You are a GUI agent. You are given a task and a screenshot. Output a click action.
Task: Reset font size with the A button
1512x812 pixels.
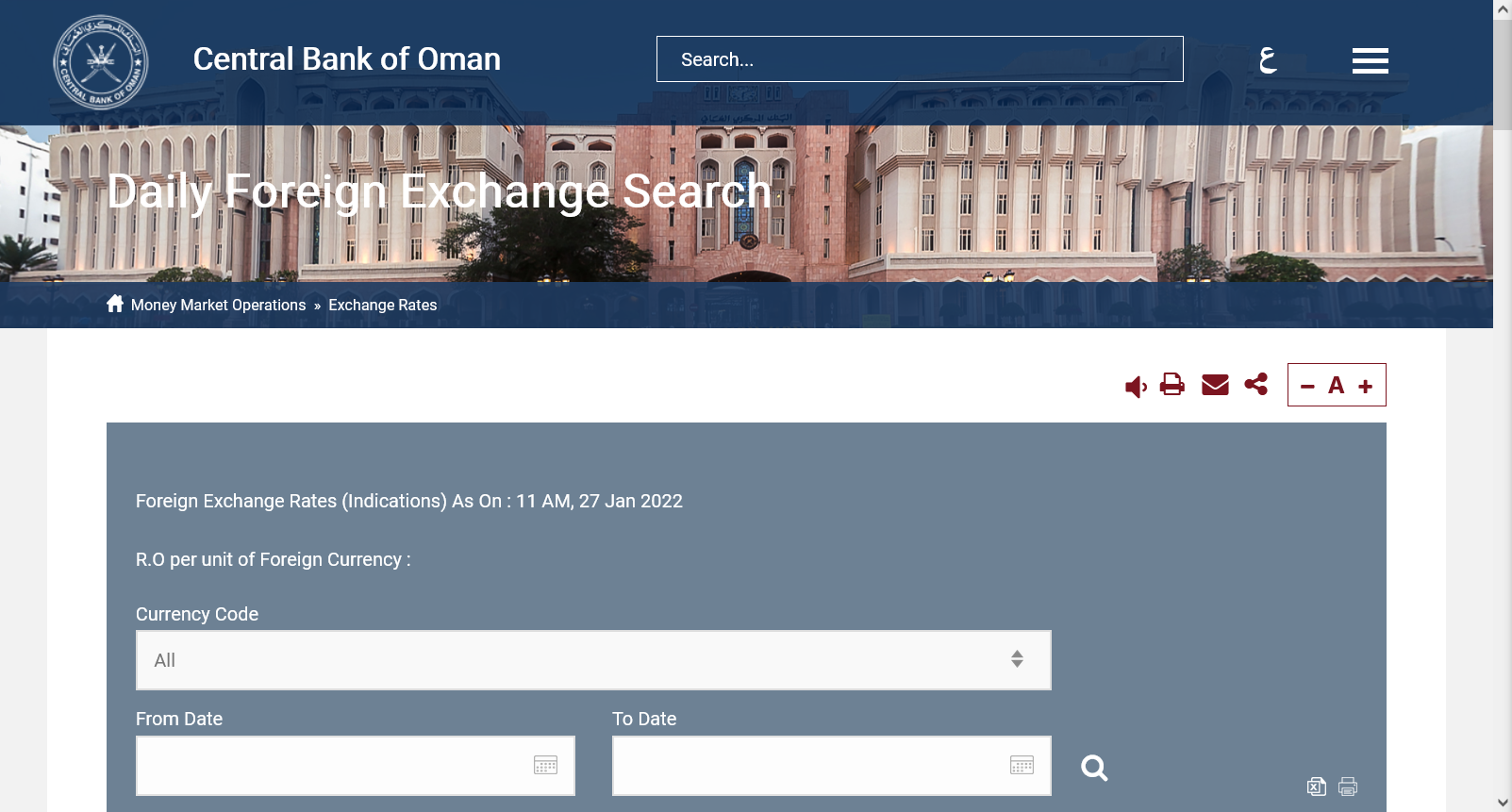(x=1336, y=386)
